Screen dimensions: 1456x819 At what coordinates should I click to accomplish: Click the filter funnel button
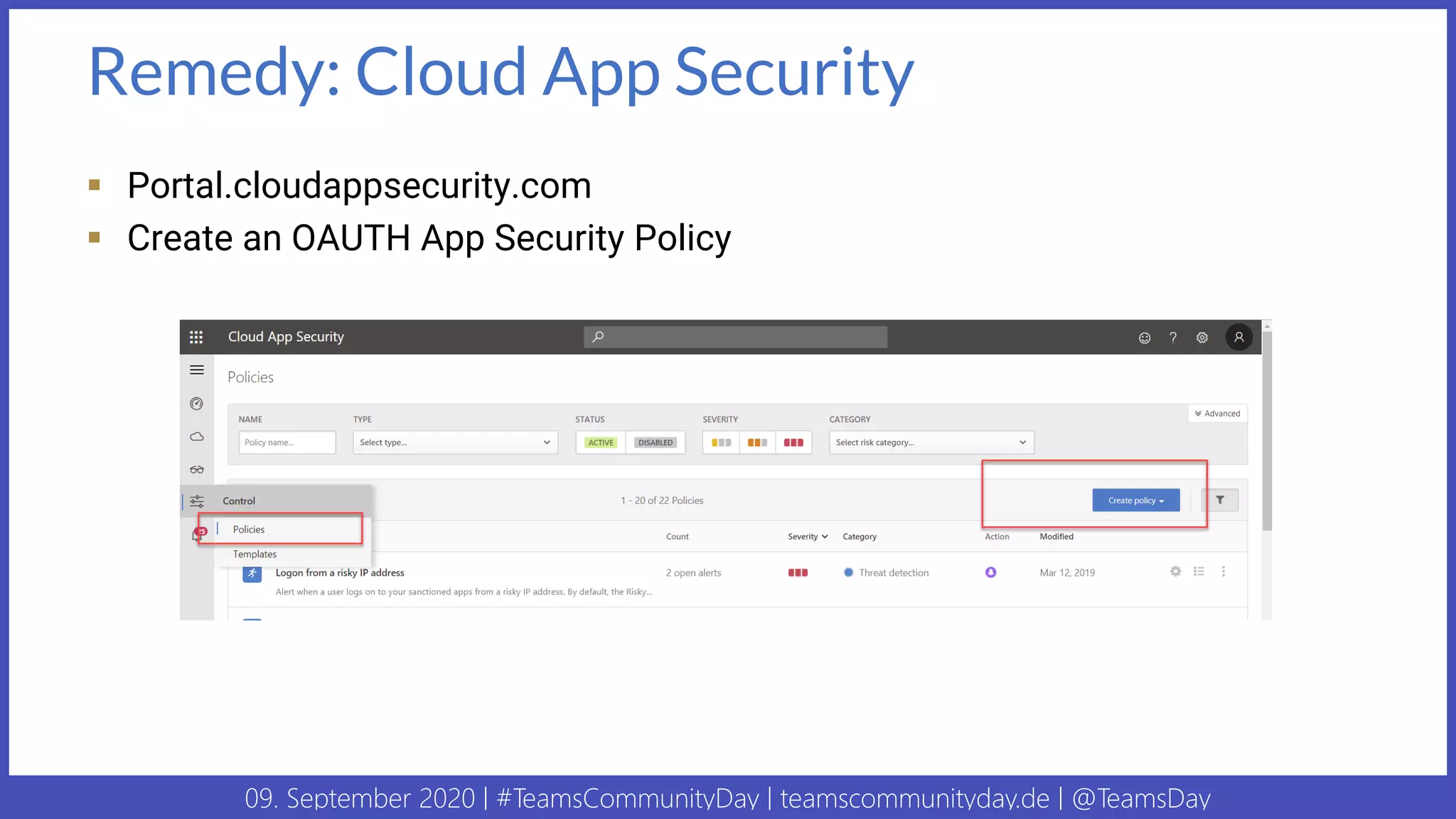pos(1220,500)
